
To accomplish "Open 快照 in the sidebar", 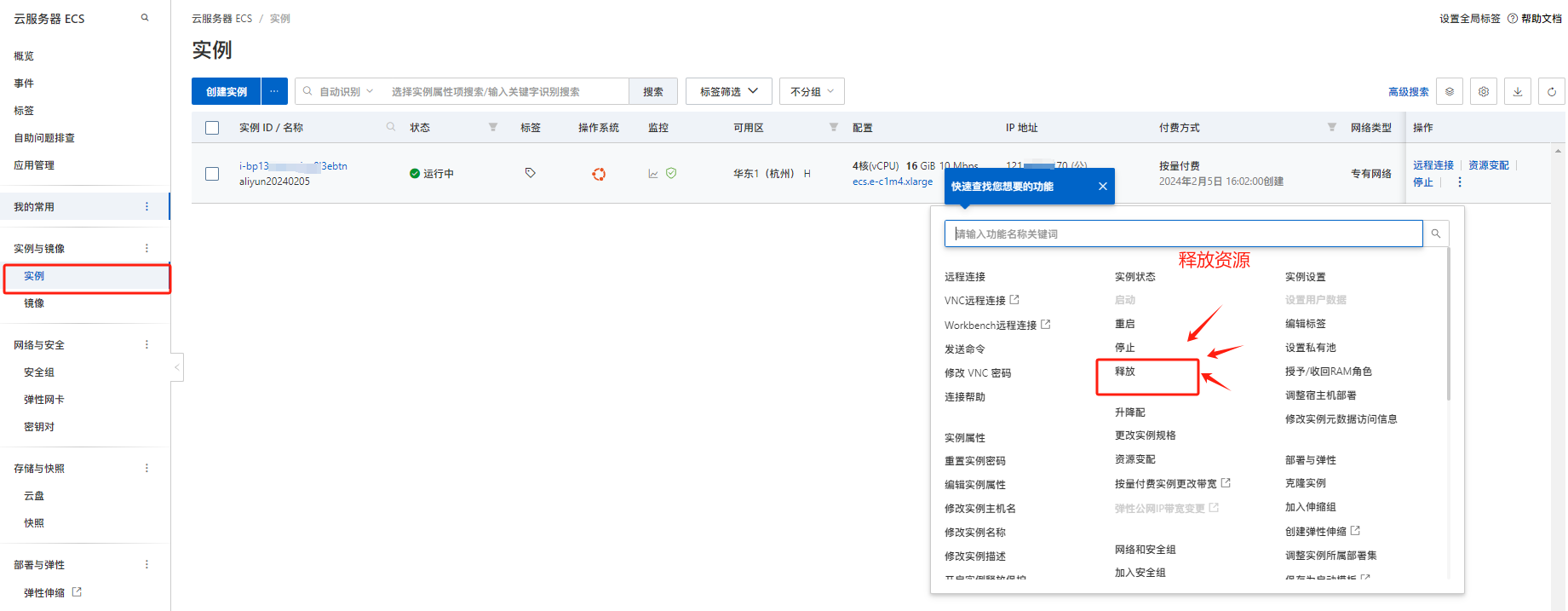I will 34,523.
